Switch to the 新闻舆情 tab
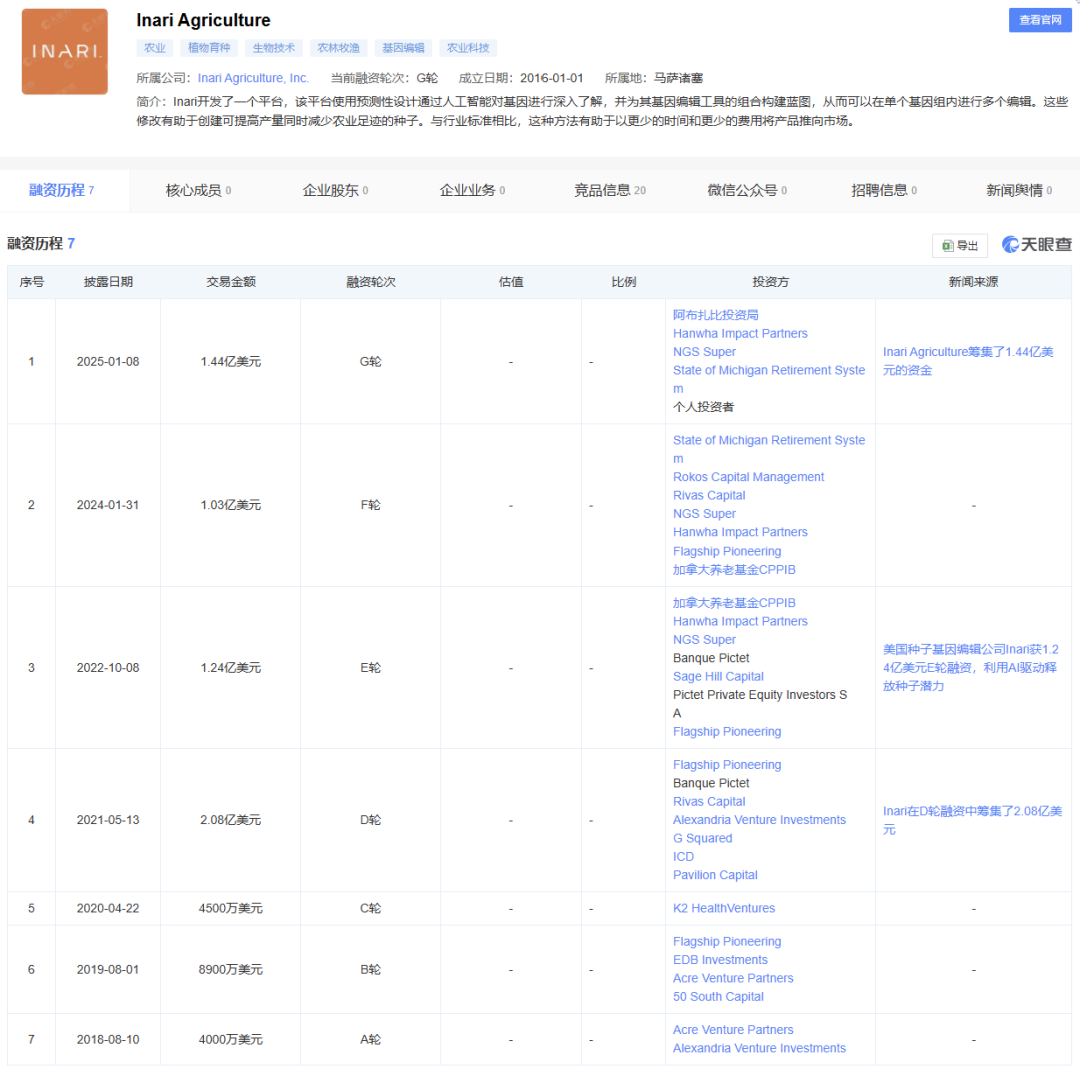This screenshot has width=1080, height=1076. (x=1014, y=189)
